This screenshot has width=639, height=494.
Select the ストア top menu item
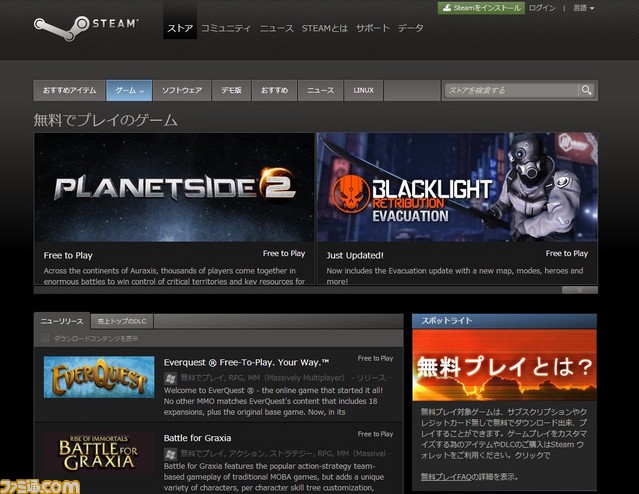coord(180,28)
